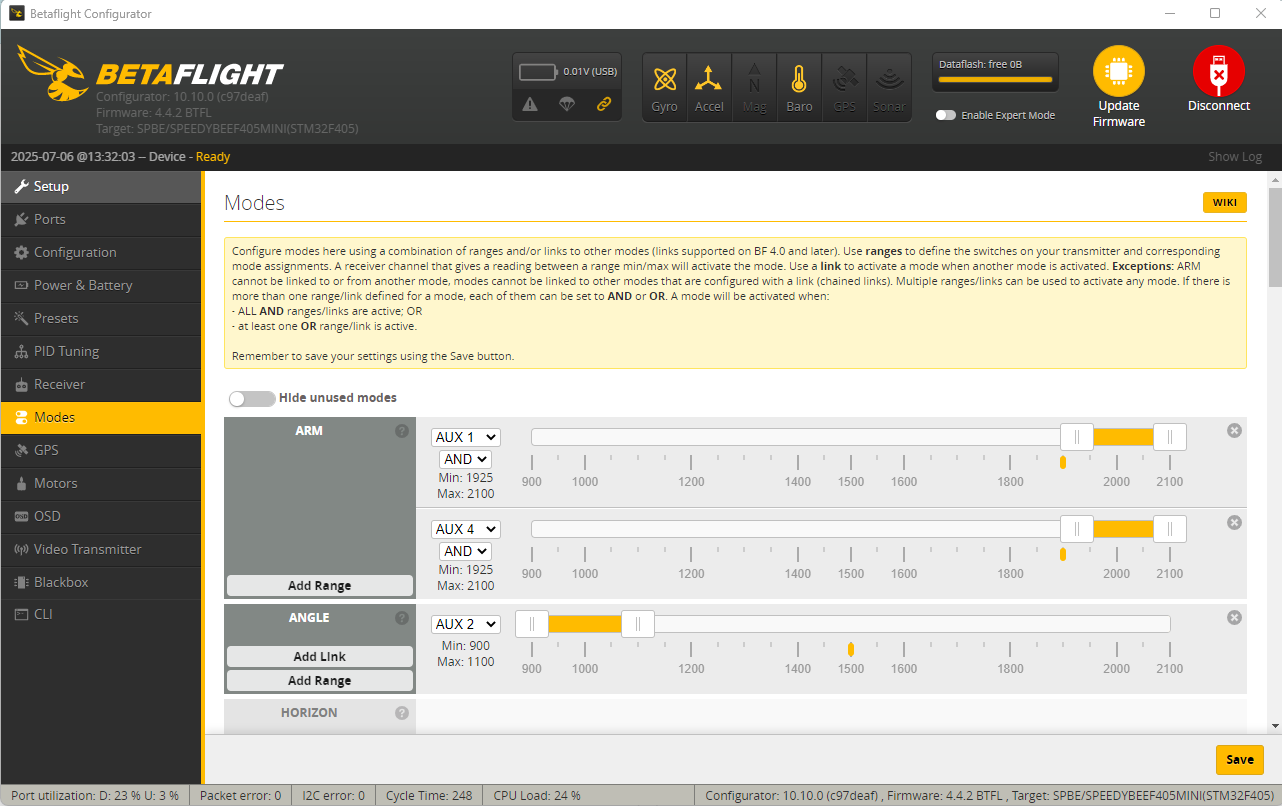This screenshot has height=806, width=1282.
Task: Click the Gyro sensor icon
Action: click(664, 88)
